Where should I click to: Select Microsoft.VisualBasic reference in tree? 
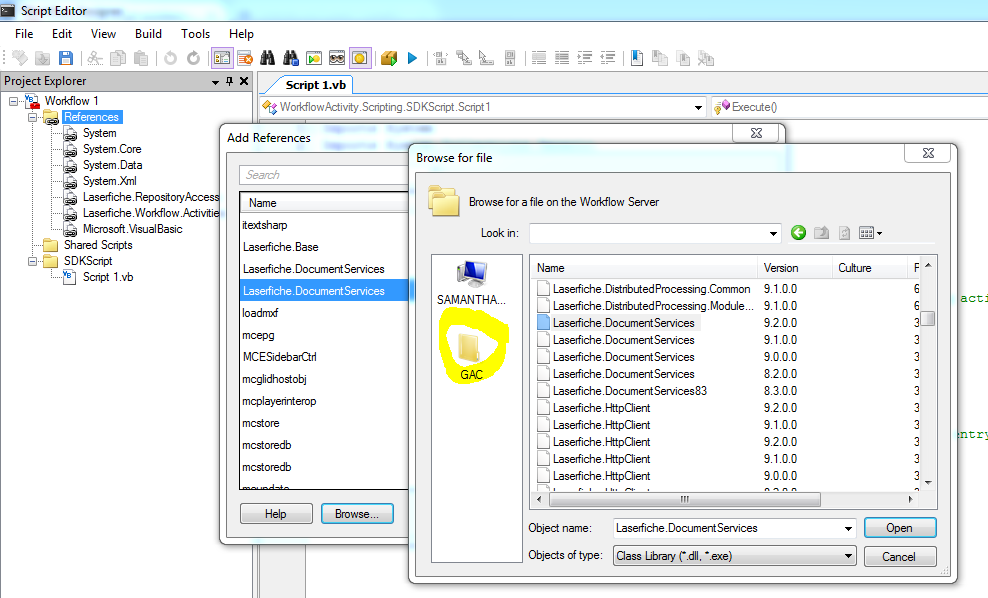[132, 229]
